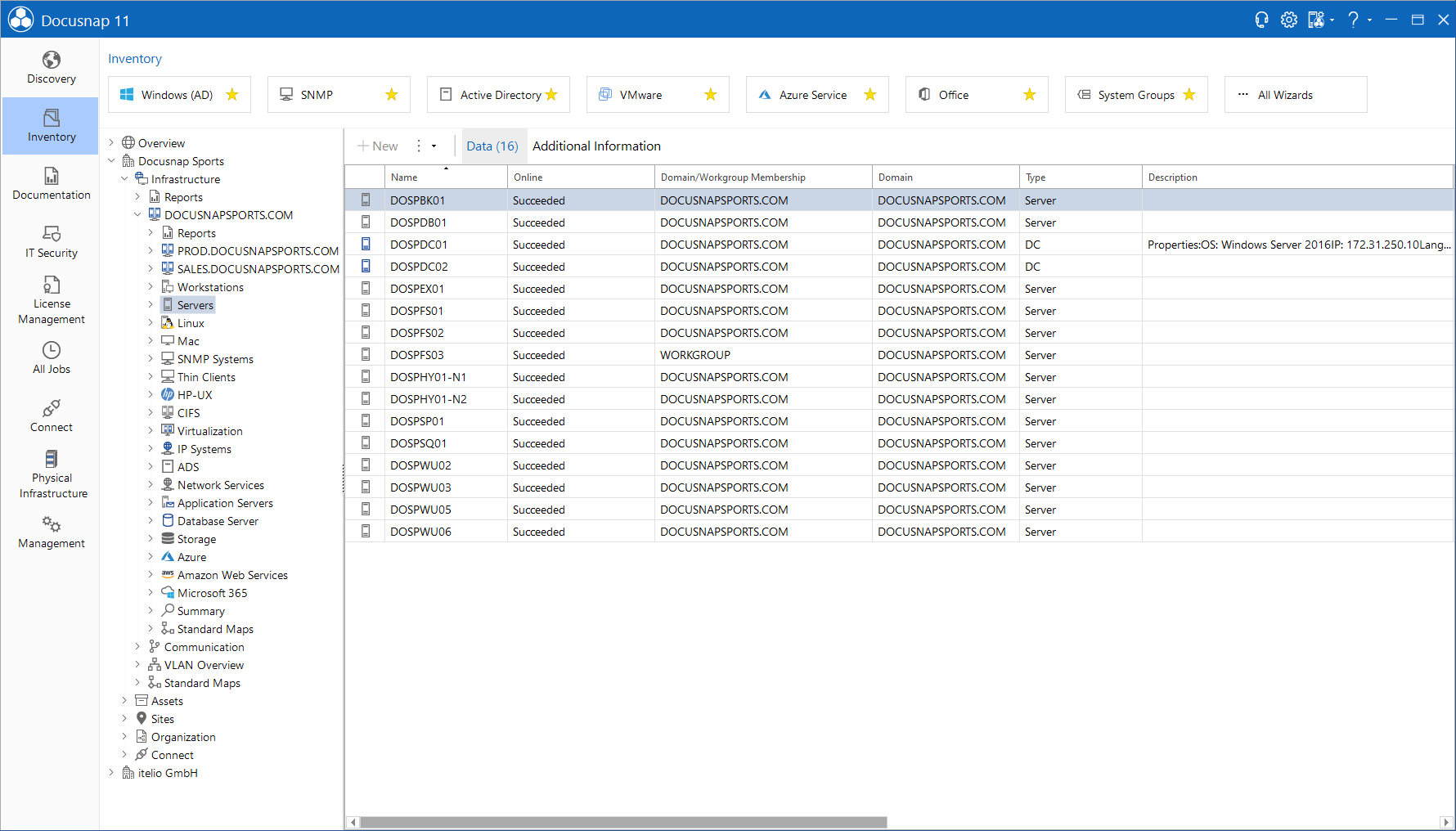Image resolution: width=1456 pixels, height=831 pixels.
Task: Select the VLAN Overview icon
Action: coord(155,664)
